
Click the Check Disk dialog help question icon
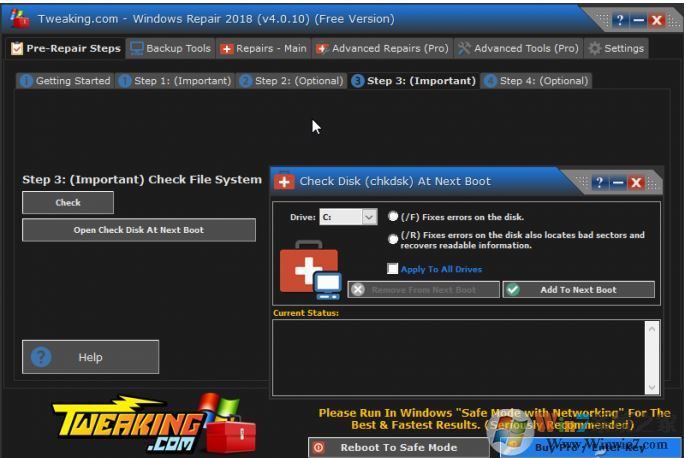click(599, 182)
